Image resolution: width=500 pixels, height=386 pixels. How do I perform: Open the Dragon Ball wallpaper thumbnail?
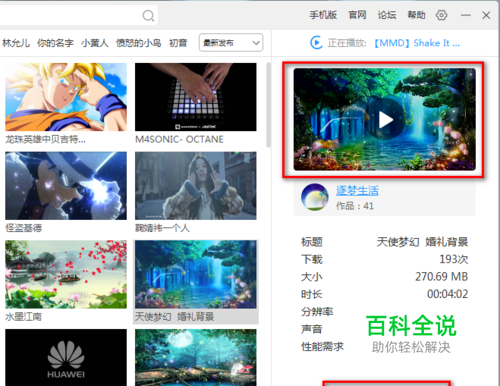tap(66, 97)
